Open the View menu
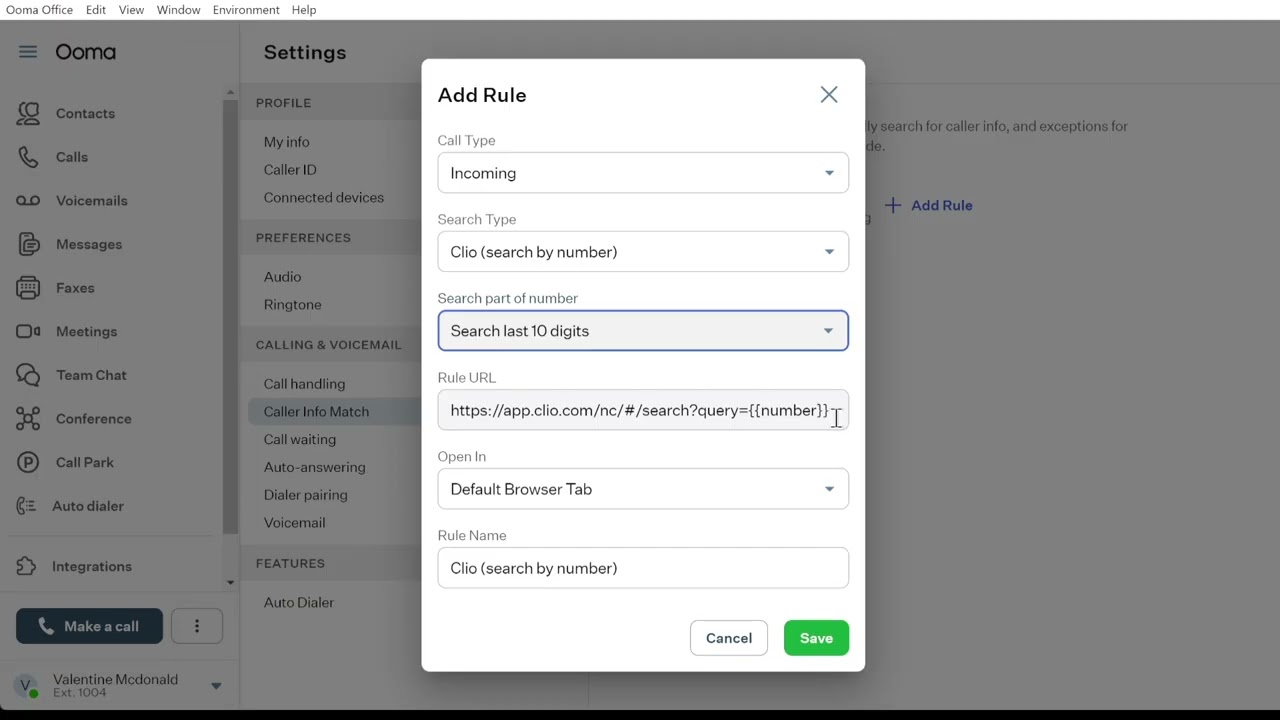Screen dimensions: 1280x720 point(131,10)
